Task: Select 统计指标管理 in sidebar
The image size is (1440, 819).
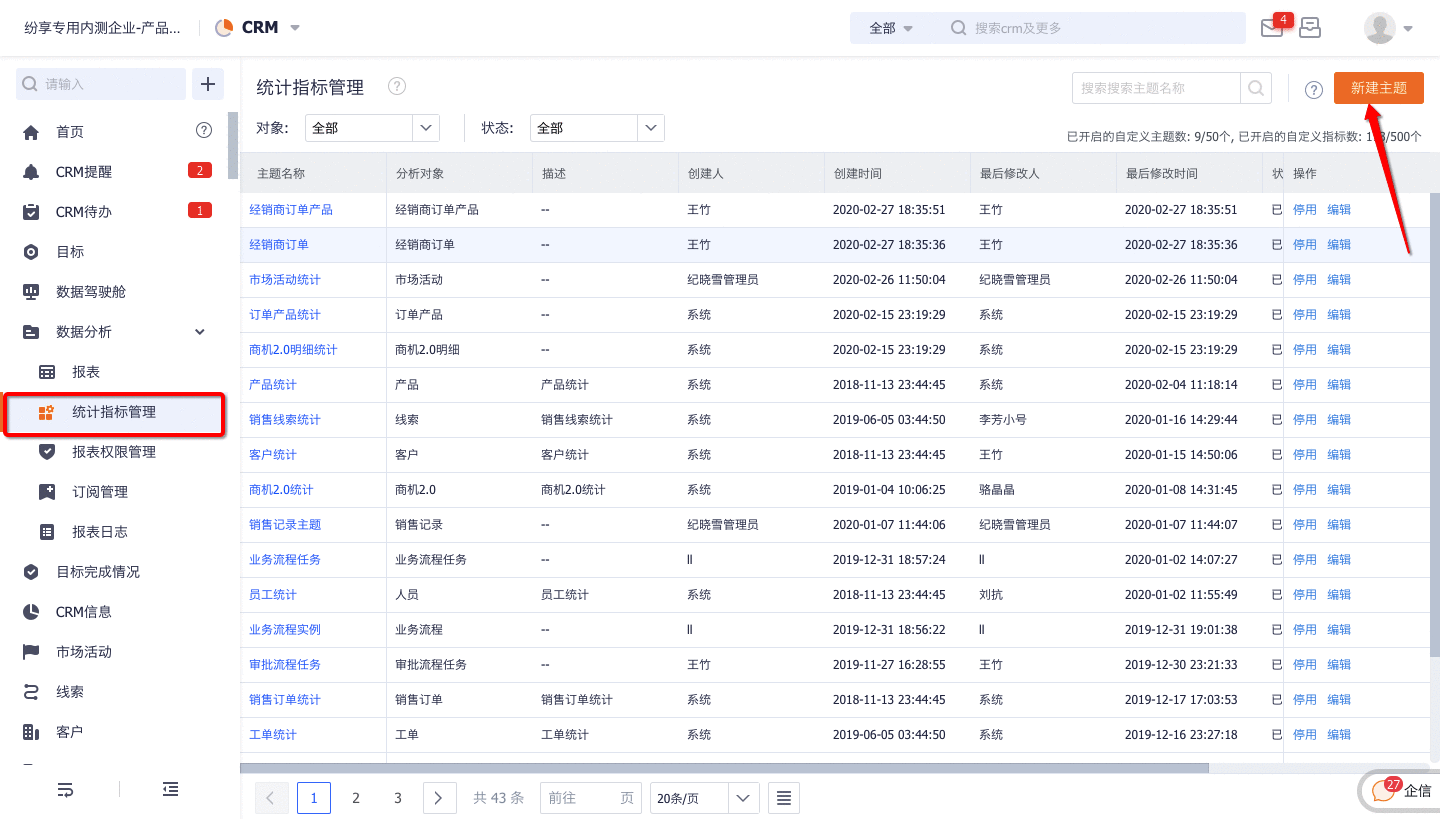Action: (x=114, y=412)
